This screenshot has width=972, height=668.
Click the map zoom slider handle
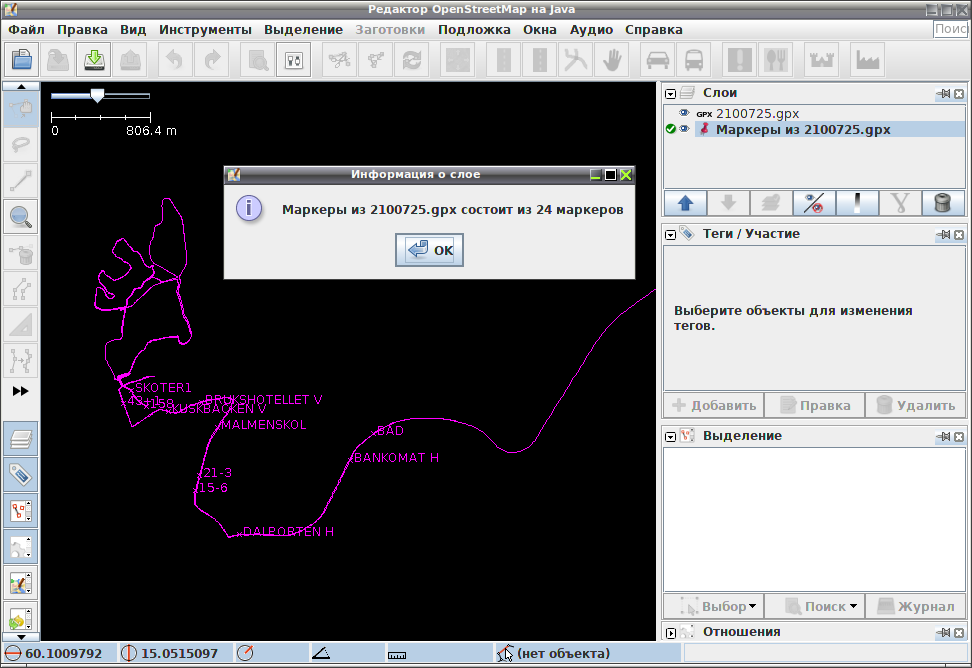pyautogui.click(x=97, y=95)
